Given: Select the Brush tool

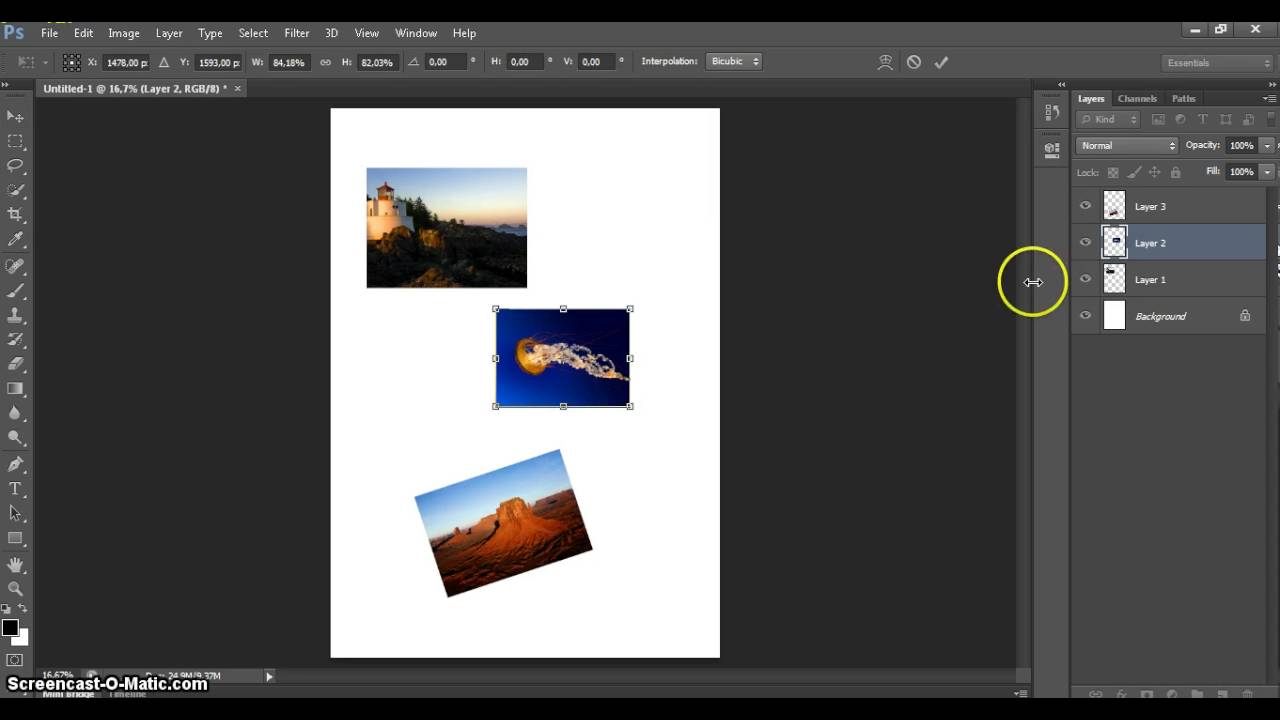Looking at the screenshot, I should point(15,291).
